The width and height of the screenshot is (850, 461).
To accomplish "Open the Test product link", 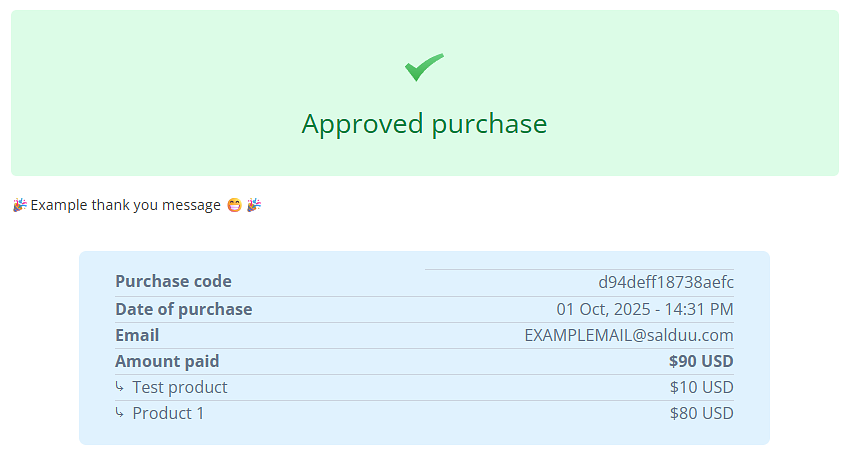I will click(x=180, y=387).
